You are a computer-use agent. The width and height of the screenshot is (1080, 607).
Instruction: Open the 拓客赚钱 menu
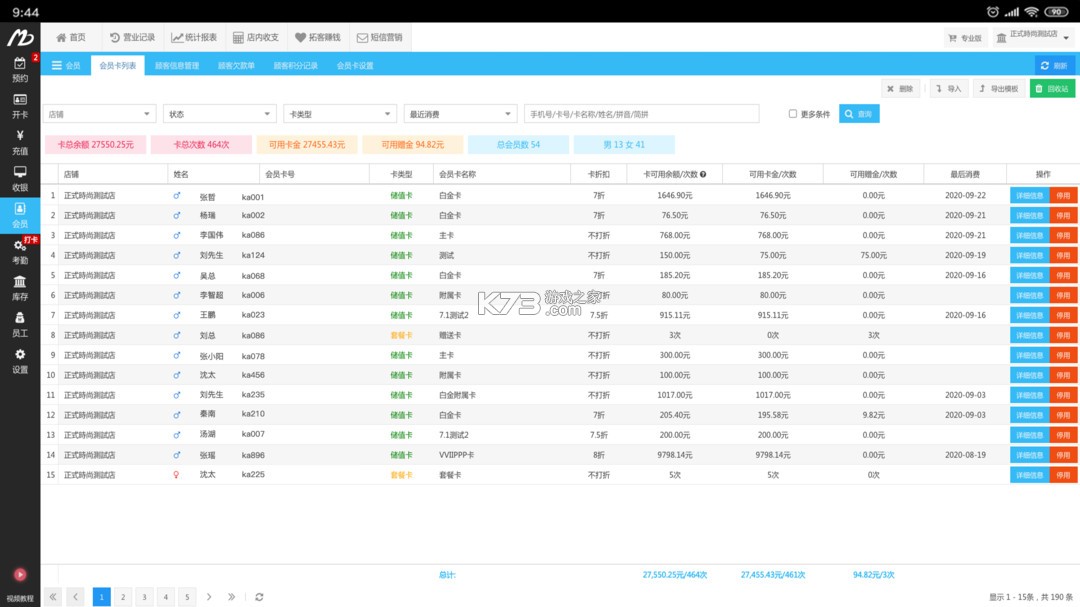coord(318,37)
